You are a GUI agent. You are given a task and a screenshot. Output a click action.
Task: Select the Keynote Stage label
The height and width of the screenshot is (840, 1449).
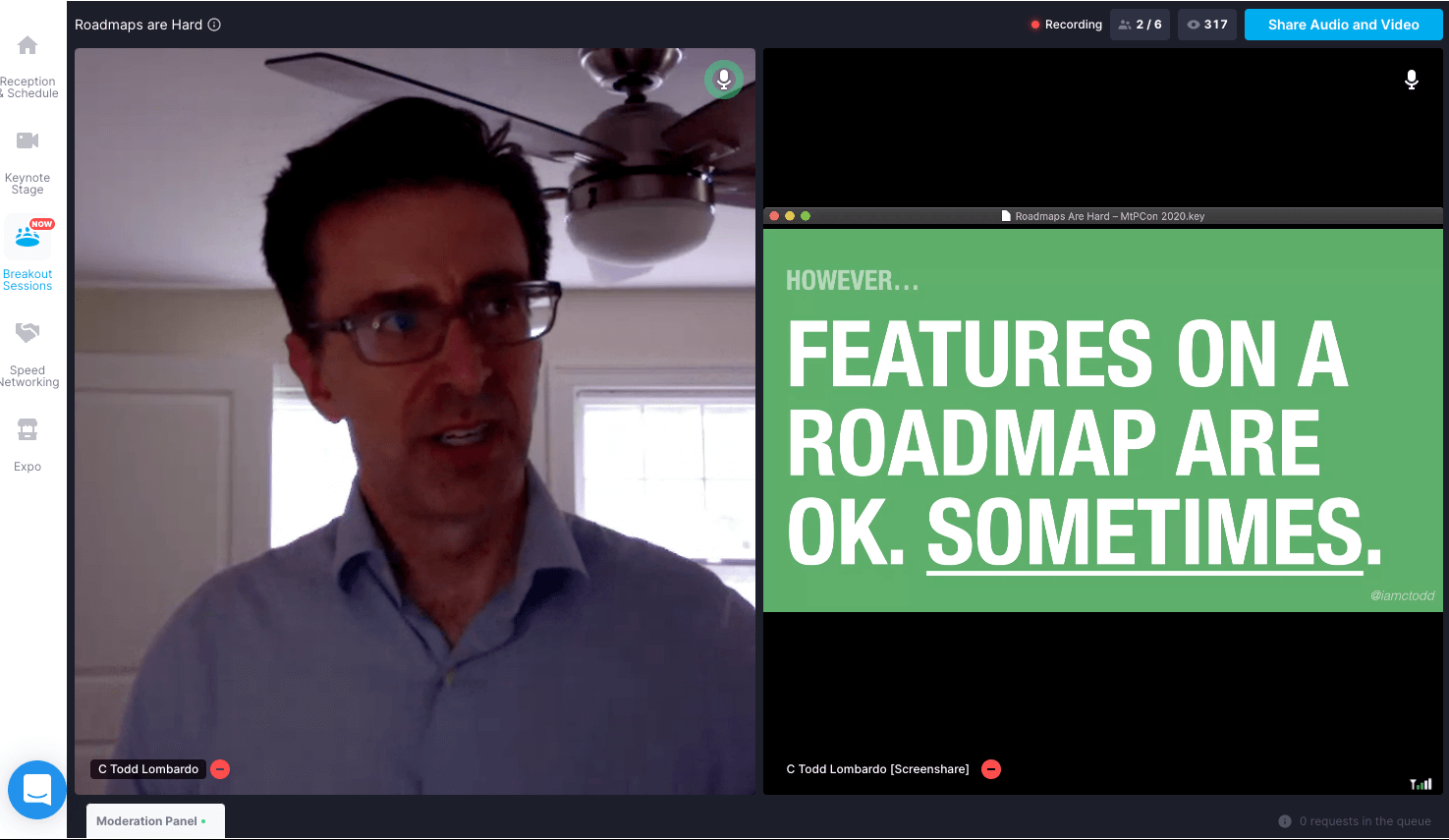click(28, 184)
